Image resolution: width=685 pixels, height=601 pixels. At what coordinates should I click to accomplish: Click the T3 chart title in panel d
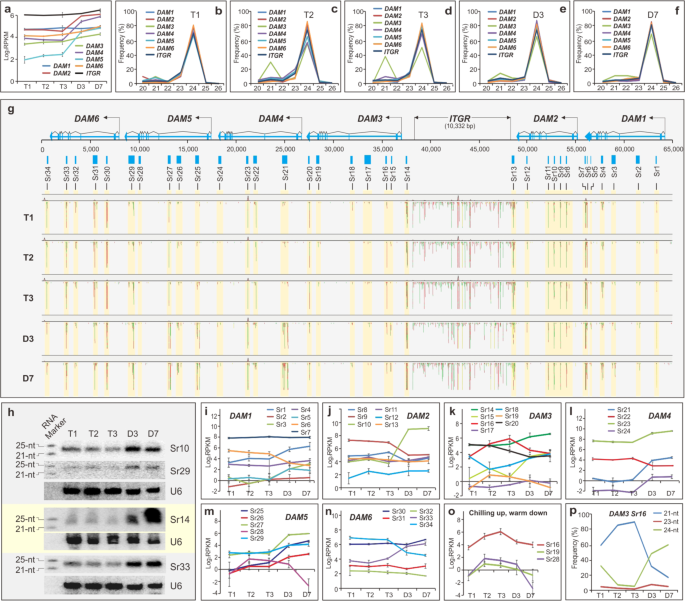[x=423, y=15]
